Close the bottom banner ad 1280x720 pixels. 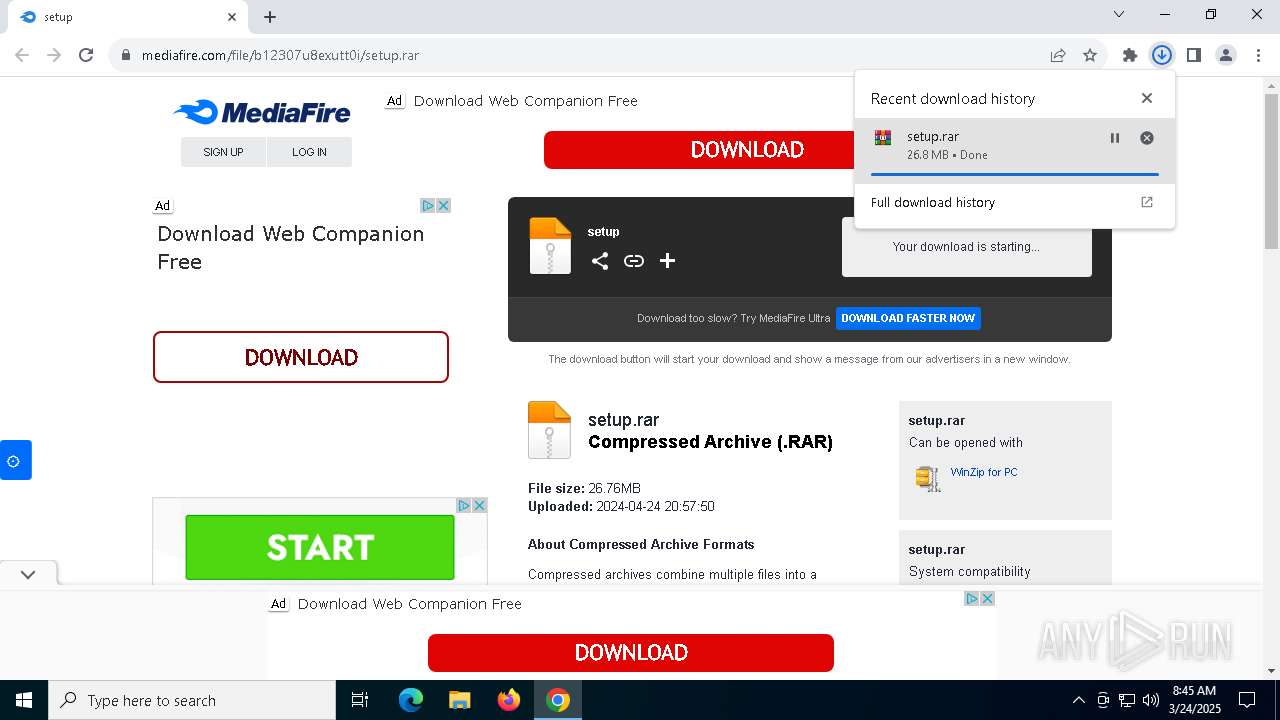coord(988,598)
